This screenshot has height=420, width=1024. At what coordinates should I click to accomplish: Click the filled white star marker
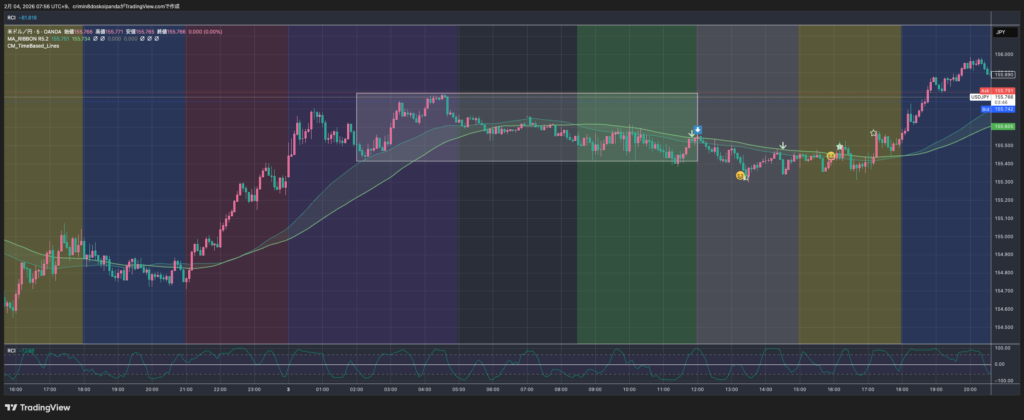(840, 147)
